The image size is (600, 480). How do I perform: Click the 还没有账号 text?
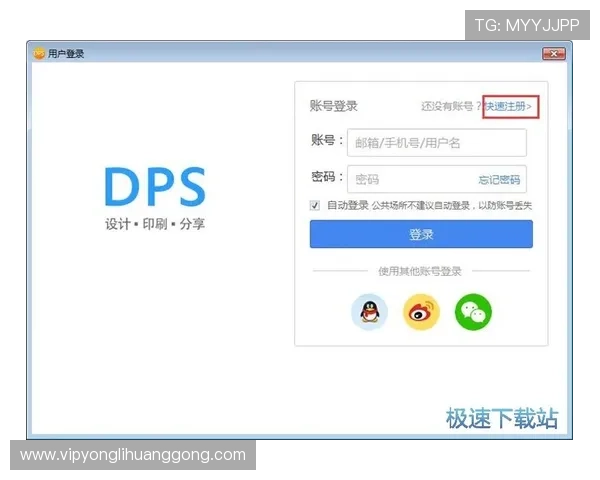[x=451, y=106]
